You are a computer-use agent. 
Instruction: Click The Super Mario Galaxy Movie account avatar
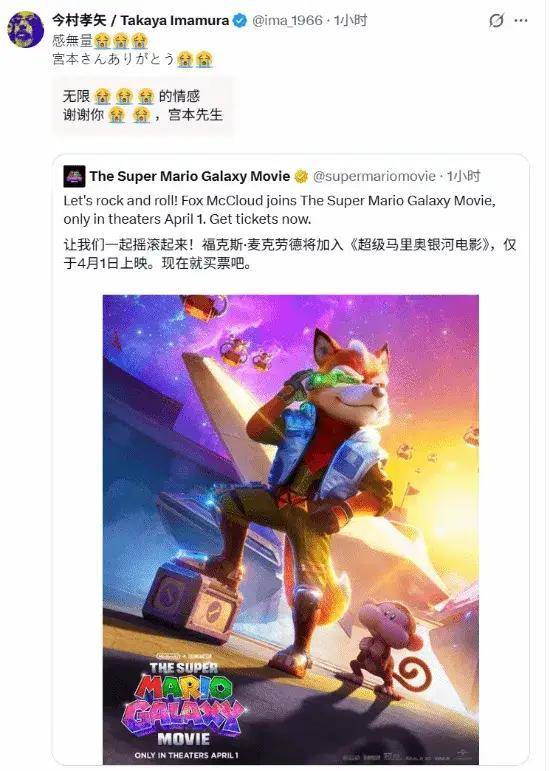pyautogui.click(x=74, y=177)
